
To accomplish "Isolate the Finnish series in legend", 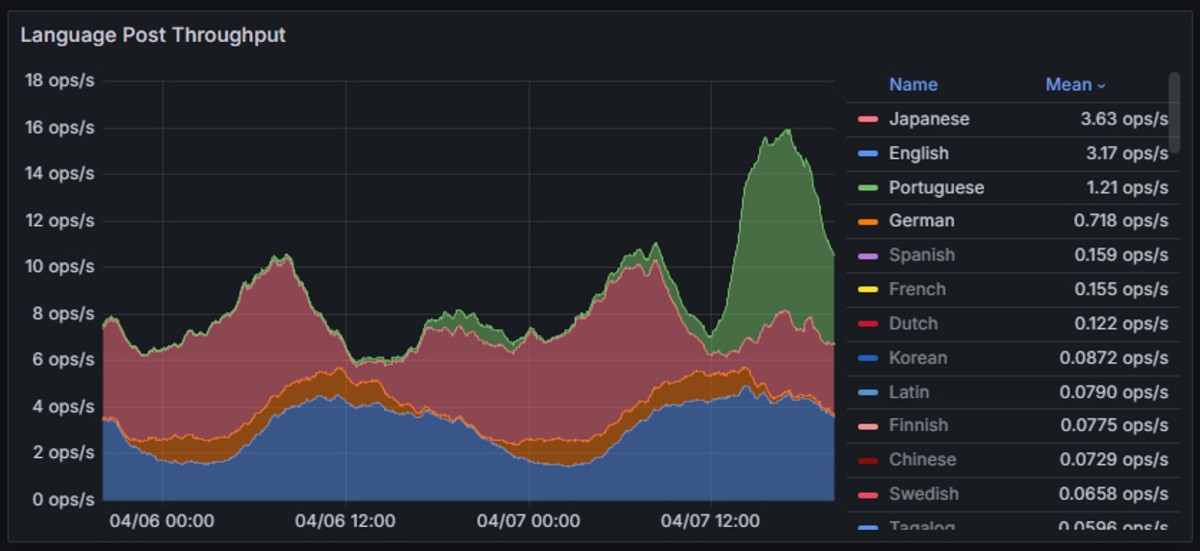I will coord(917,425).
